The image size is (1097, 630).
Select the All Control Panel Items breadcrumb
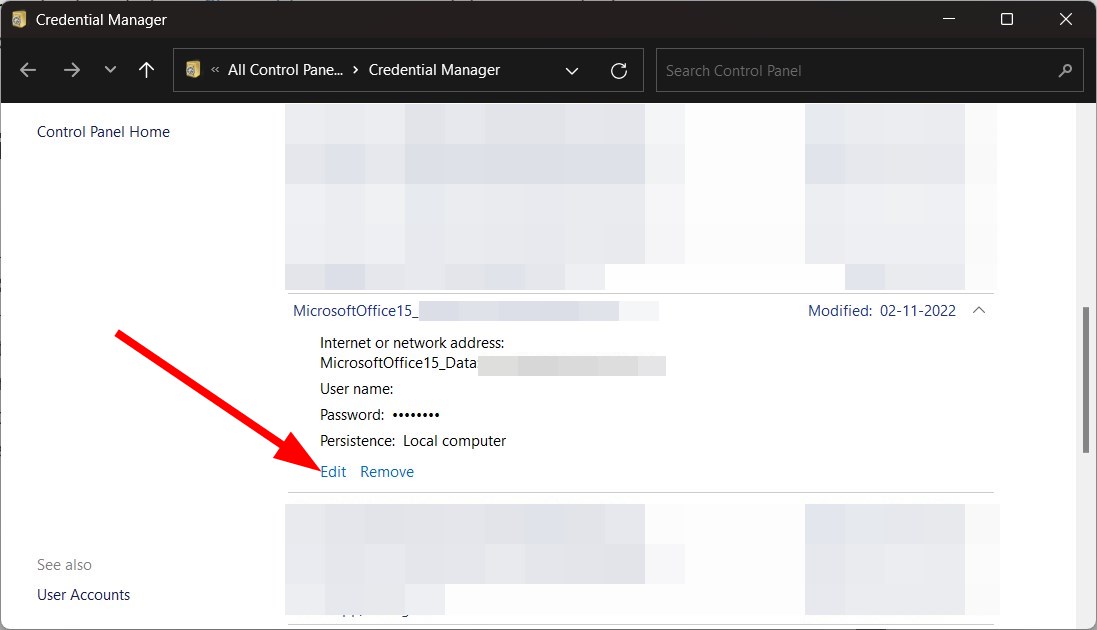click(285, 70)
